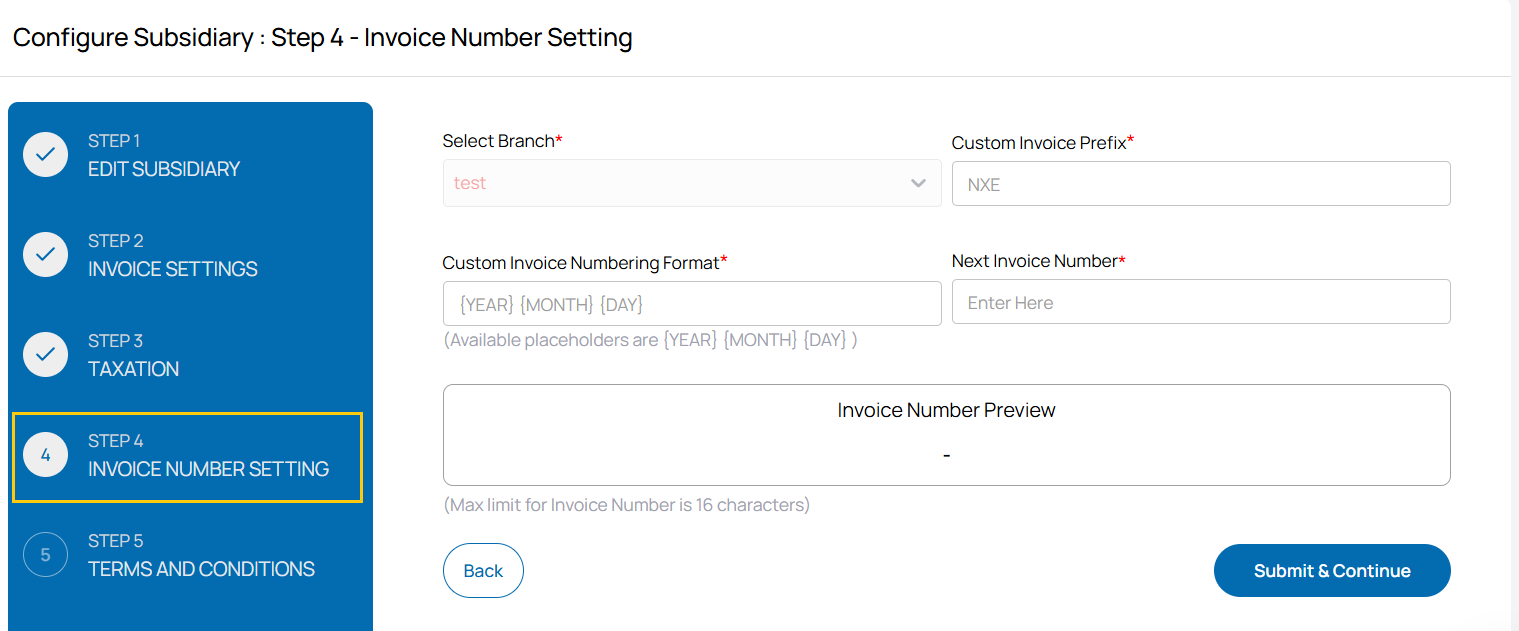Click the available placeholders hint text

650,340
